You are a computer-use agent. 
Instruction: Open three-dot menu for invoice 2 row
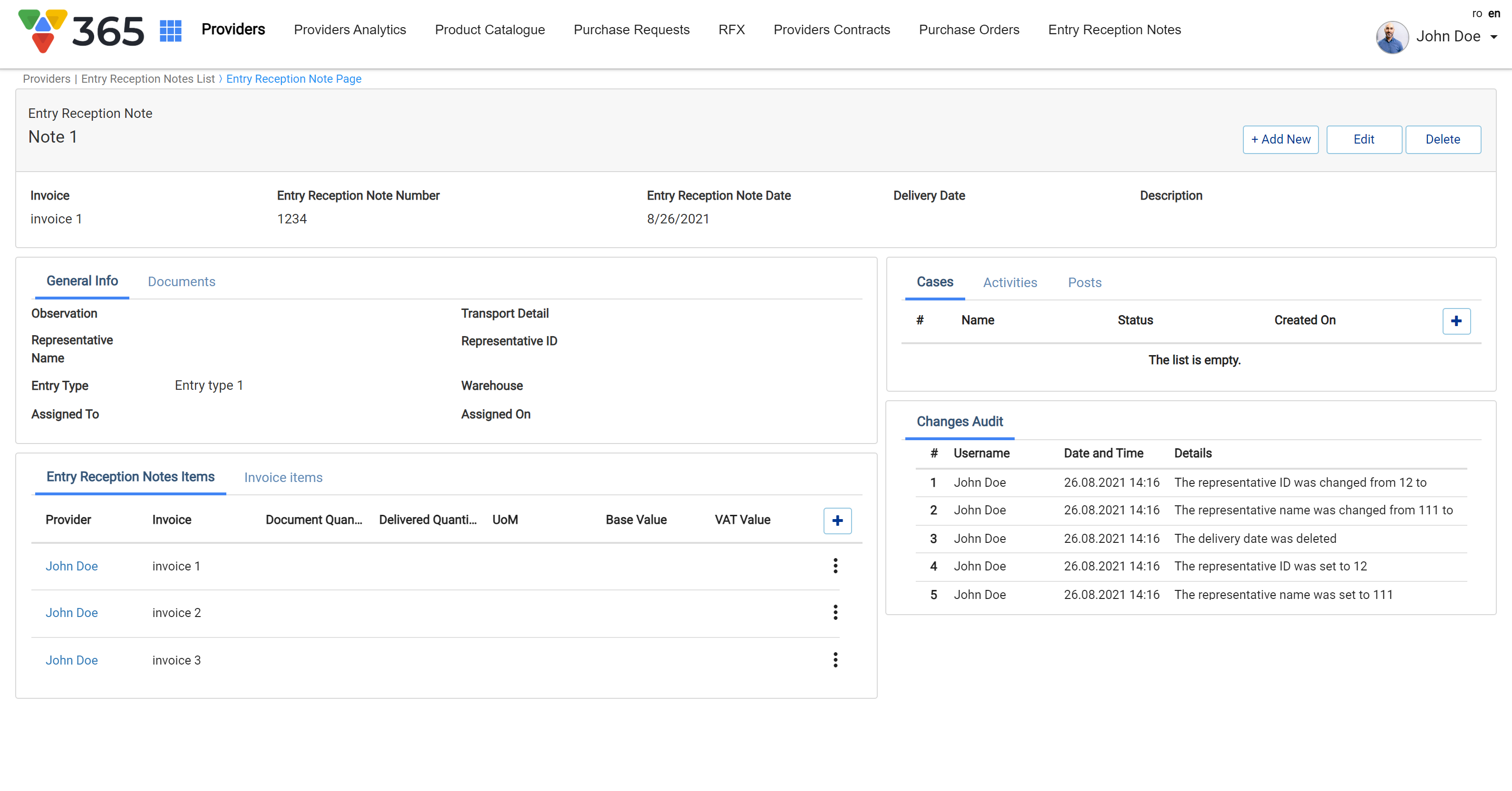point(835,612)
